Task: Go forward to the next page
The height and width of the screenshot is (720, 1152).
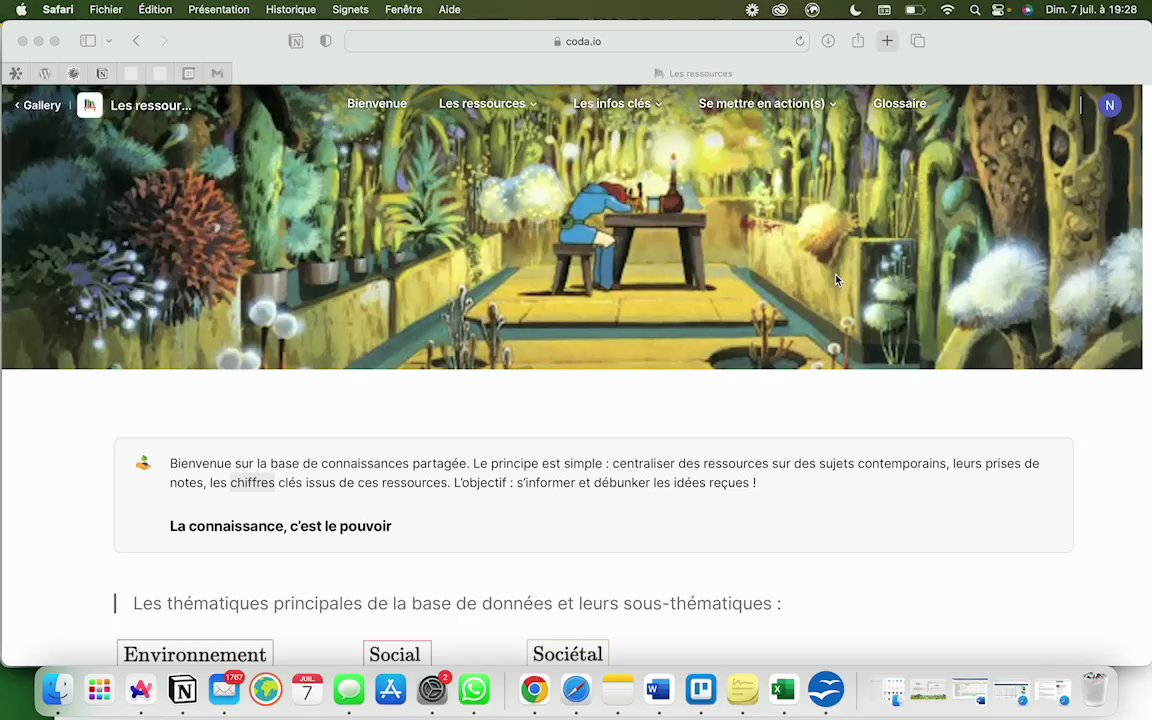Action: [164, 41]
